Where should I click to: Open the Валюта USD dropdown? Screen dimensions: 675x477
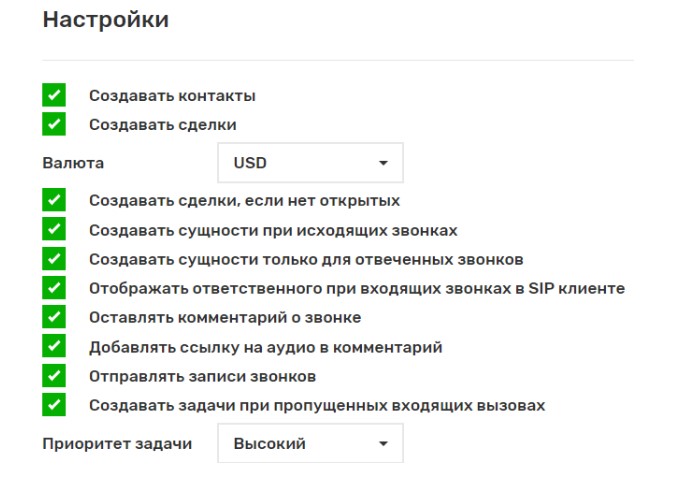[x=309, y=163]
